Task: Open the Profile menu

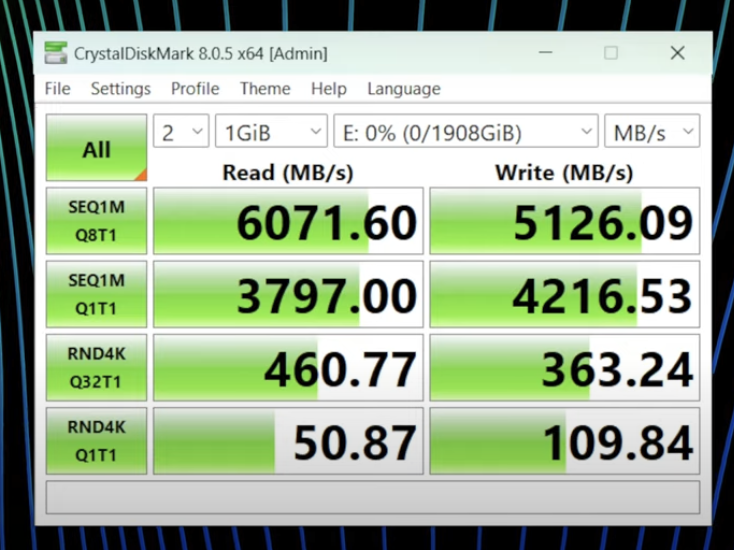Action: pos(195,89)
